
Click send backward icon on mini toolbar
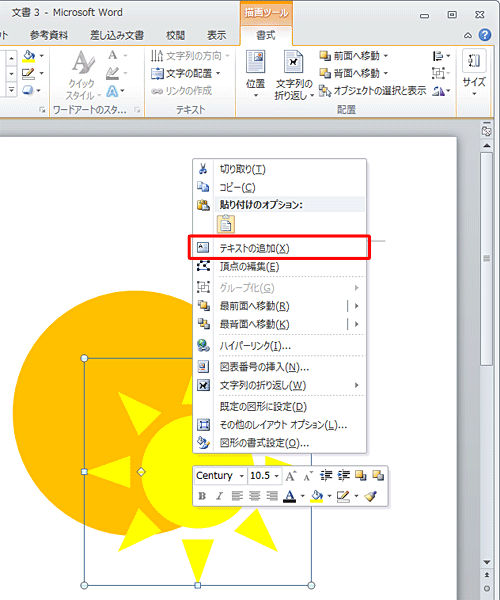pyautogui.click(x=378, y=476)
